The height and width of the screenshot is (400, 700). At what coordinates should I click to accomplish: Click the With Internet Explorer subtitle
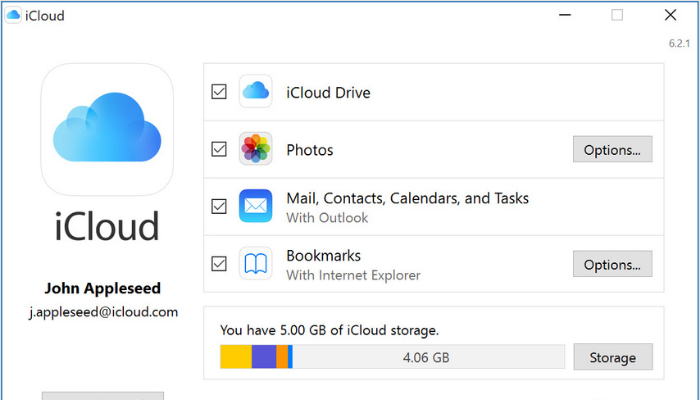[354, 275]
